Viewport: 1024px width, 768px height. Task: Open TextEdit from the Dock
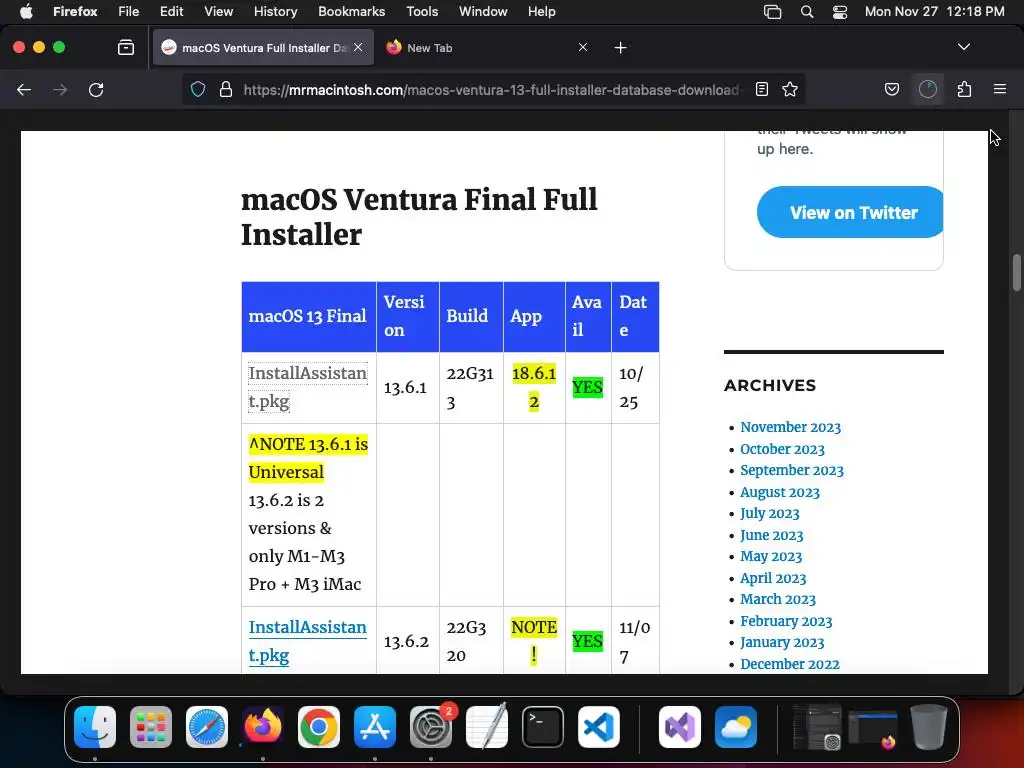[487, 727]
